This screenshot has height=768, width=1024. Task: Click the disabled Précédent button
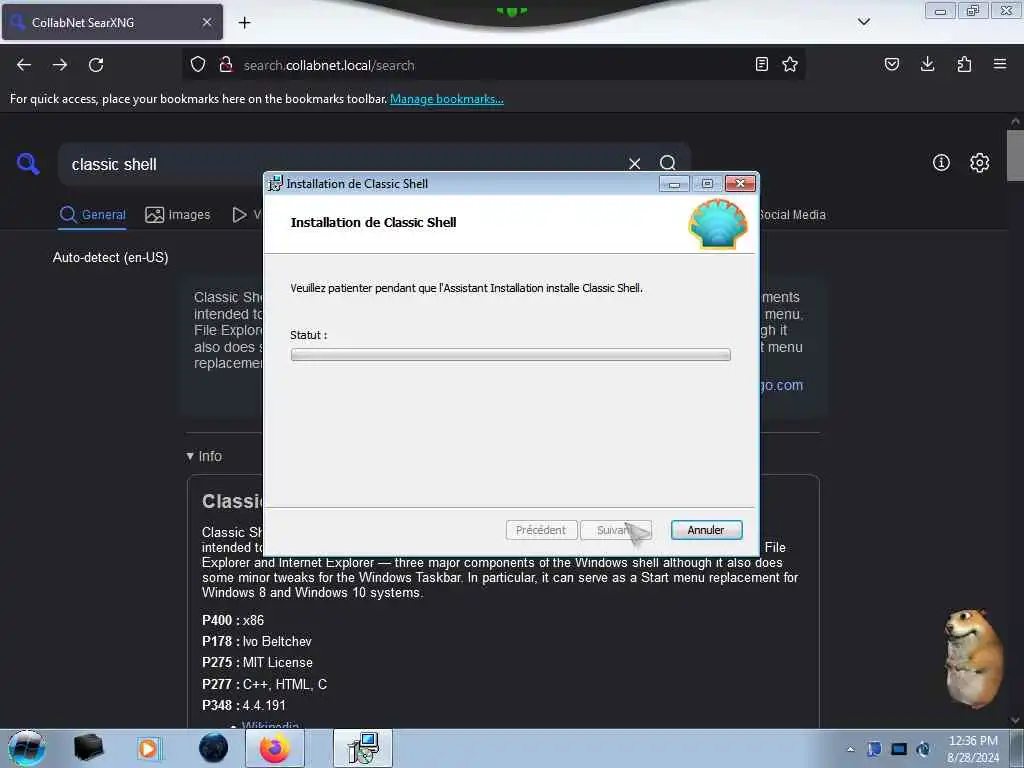[541, 530]
